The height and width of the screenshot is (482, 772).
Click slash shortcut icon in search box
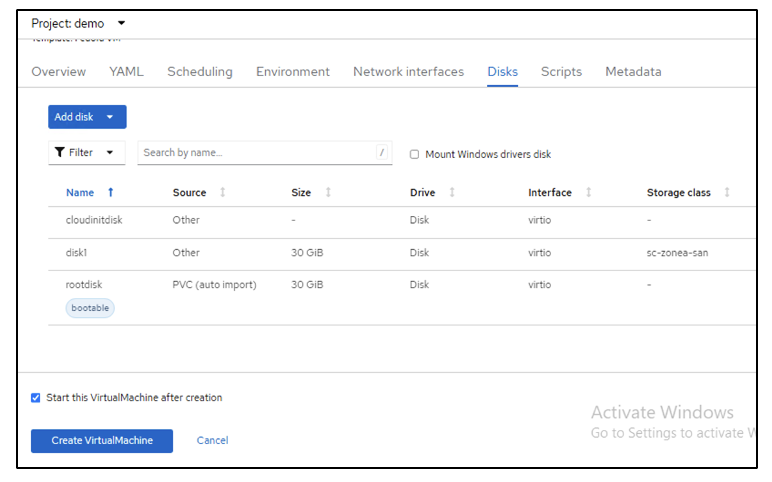(x=381, y=153)
